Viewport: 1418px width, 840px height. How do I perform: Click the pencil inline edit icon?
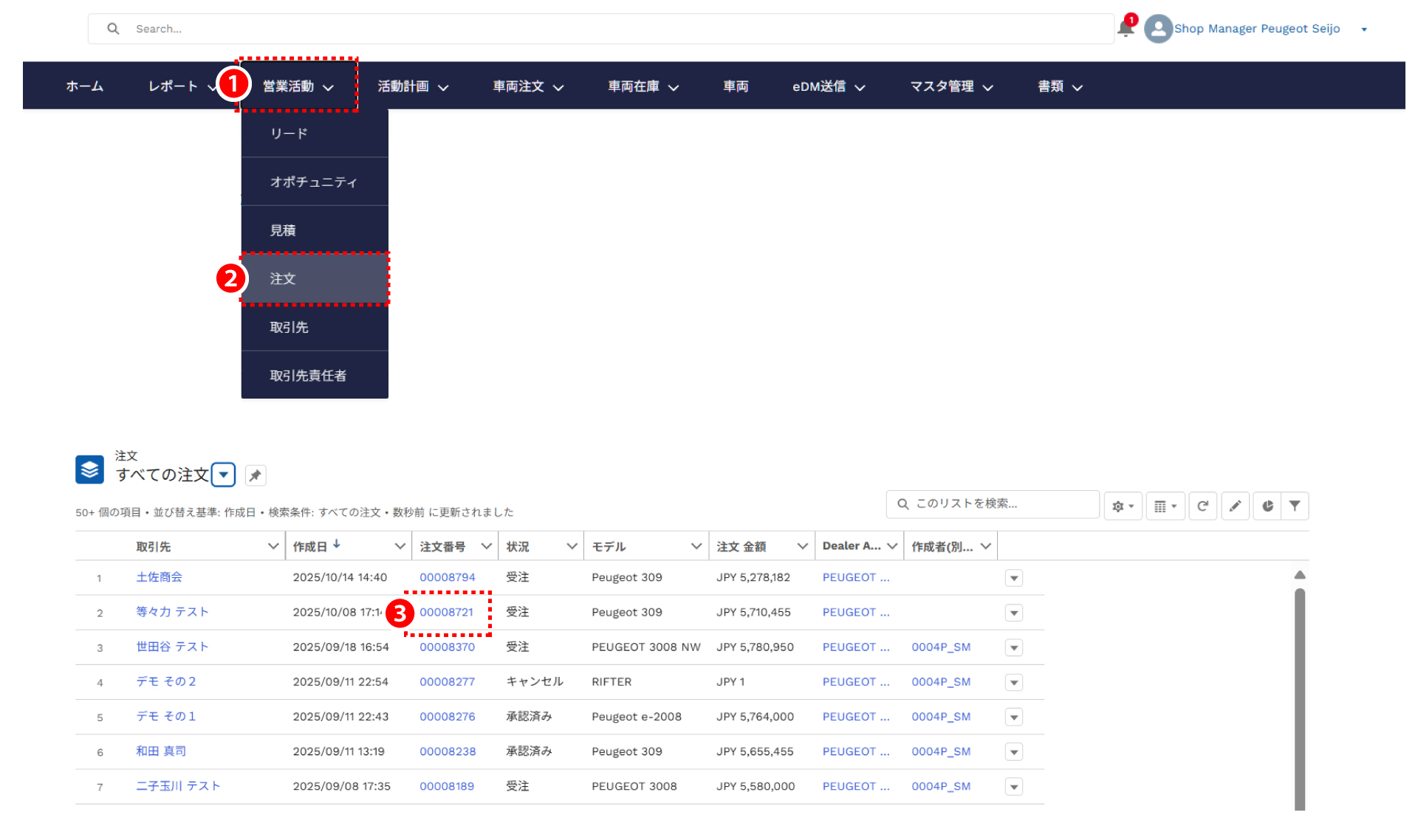tap(1235, 506)
